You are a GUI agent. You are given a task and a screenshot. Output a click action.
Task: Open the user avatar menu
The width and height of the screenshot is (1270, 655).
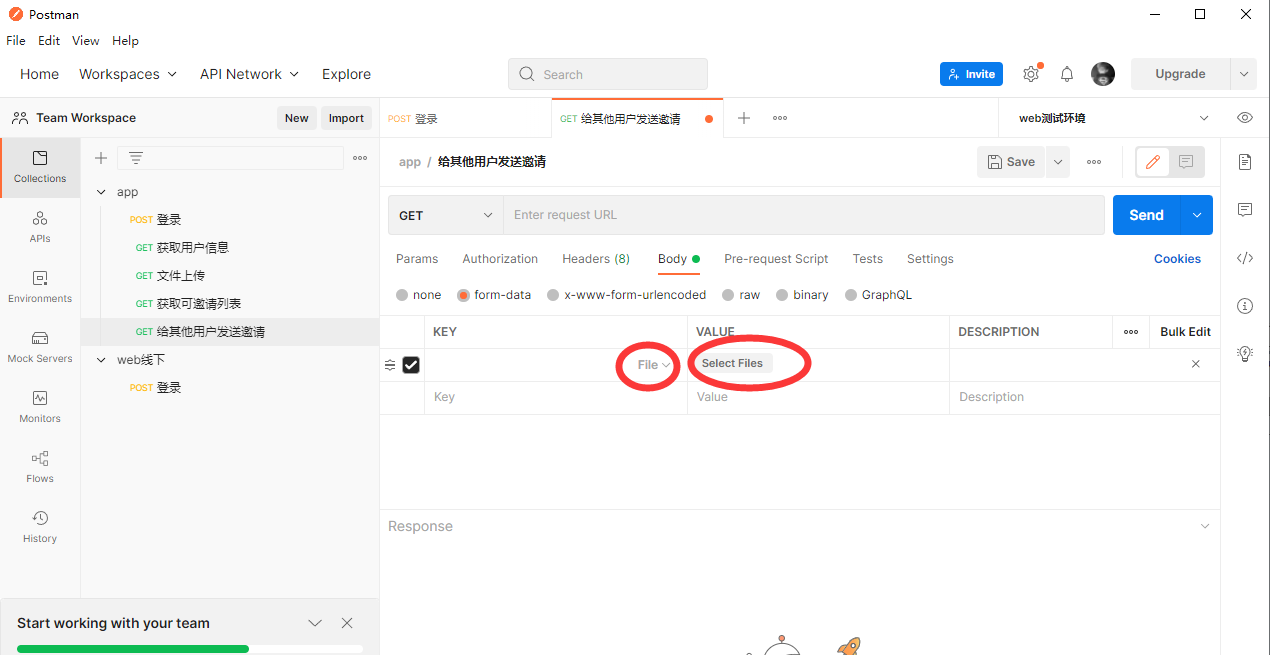tap(1103, 74)
